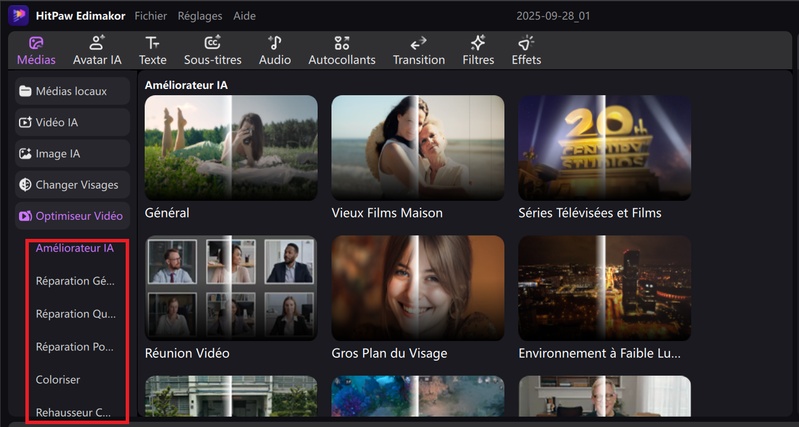
Task: Open the Réglages menu
Action: (200, 16)
